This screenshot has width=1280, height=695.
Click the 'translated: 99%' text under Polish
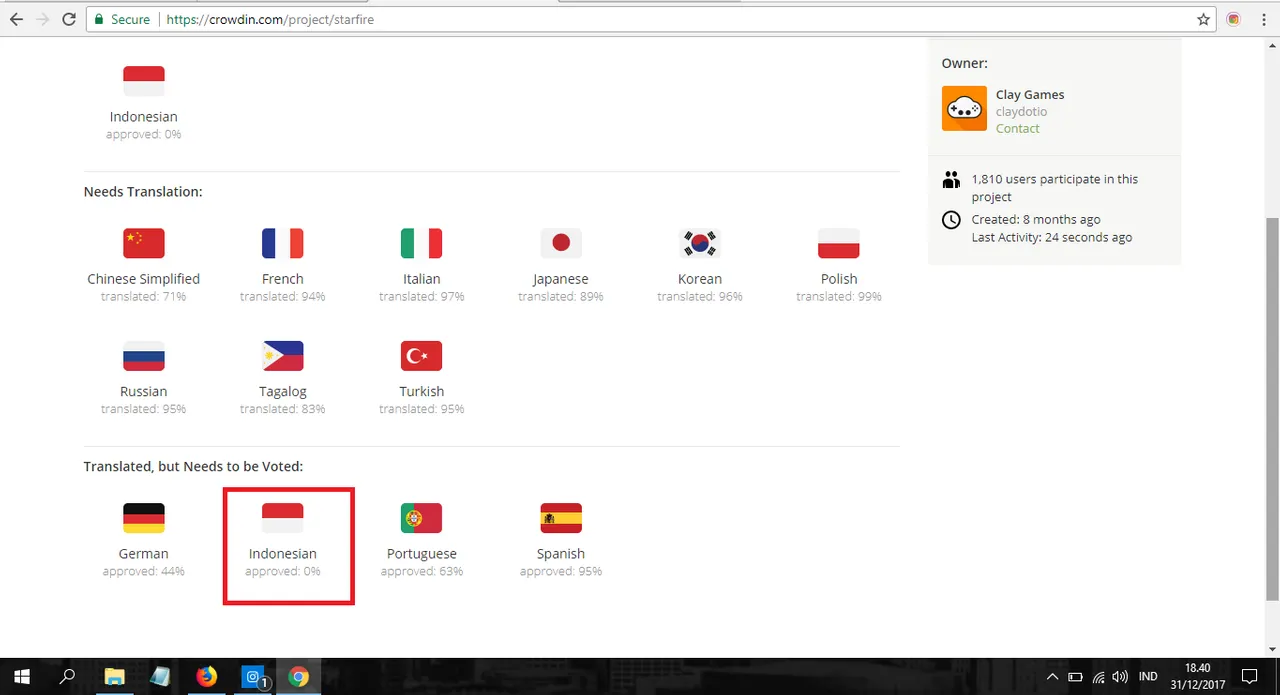[x=839, y=297]
